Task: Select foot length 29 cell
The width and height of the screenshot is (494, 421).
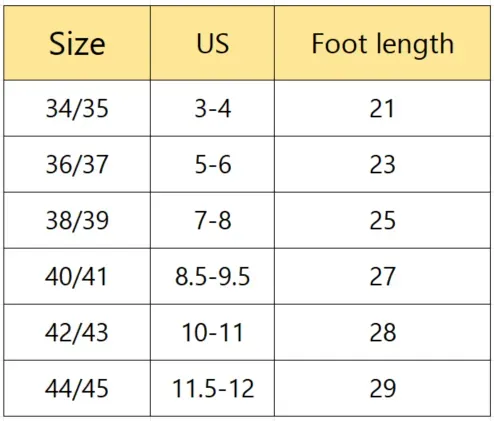Action: [x=382, y=388]
